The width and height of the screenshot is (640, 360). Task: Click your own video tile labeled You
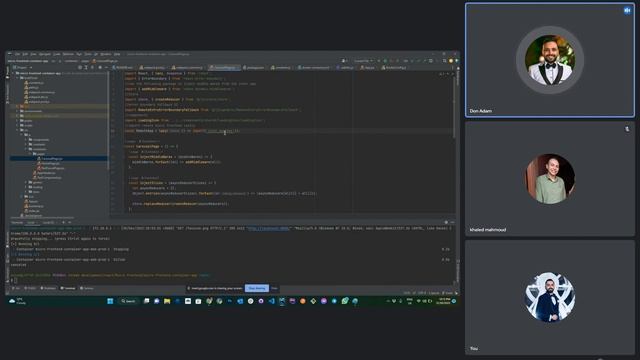550,297
